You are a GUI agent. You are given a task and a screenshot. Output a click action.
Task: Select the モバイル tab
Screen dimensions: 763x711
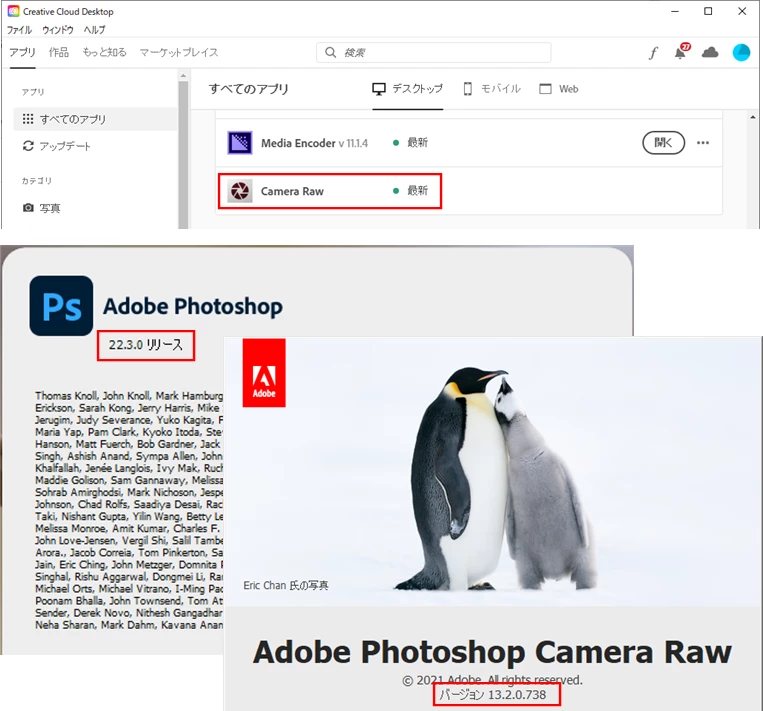[492, 89]
